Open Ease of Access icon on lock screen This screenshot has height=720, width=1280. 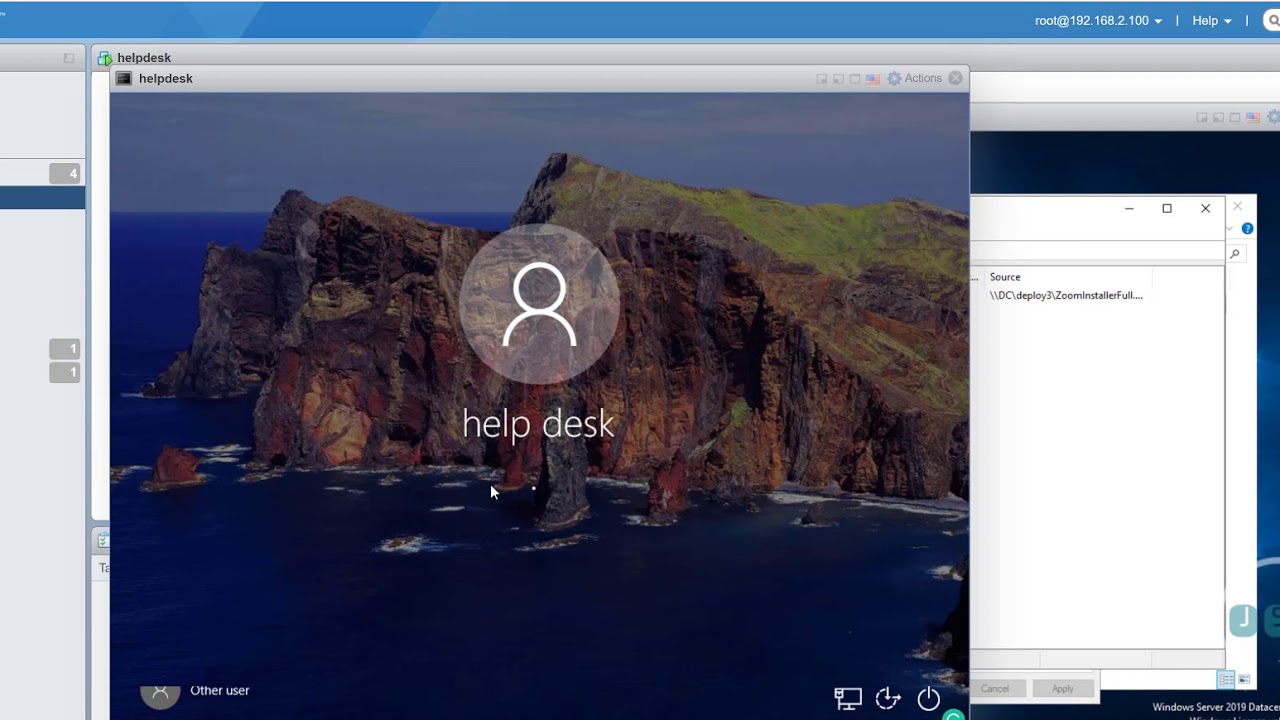(888, 698)
